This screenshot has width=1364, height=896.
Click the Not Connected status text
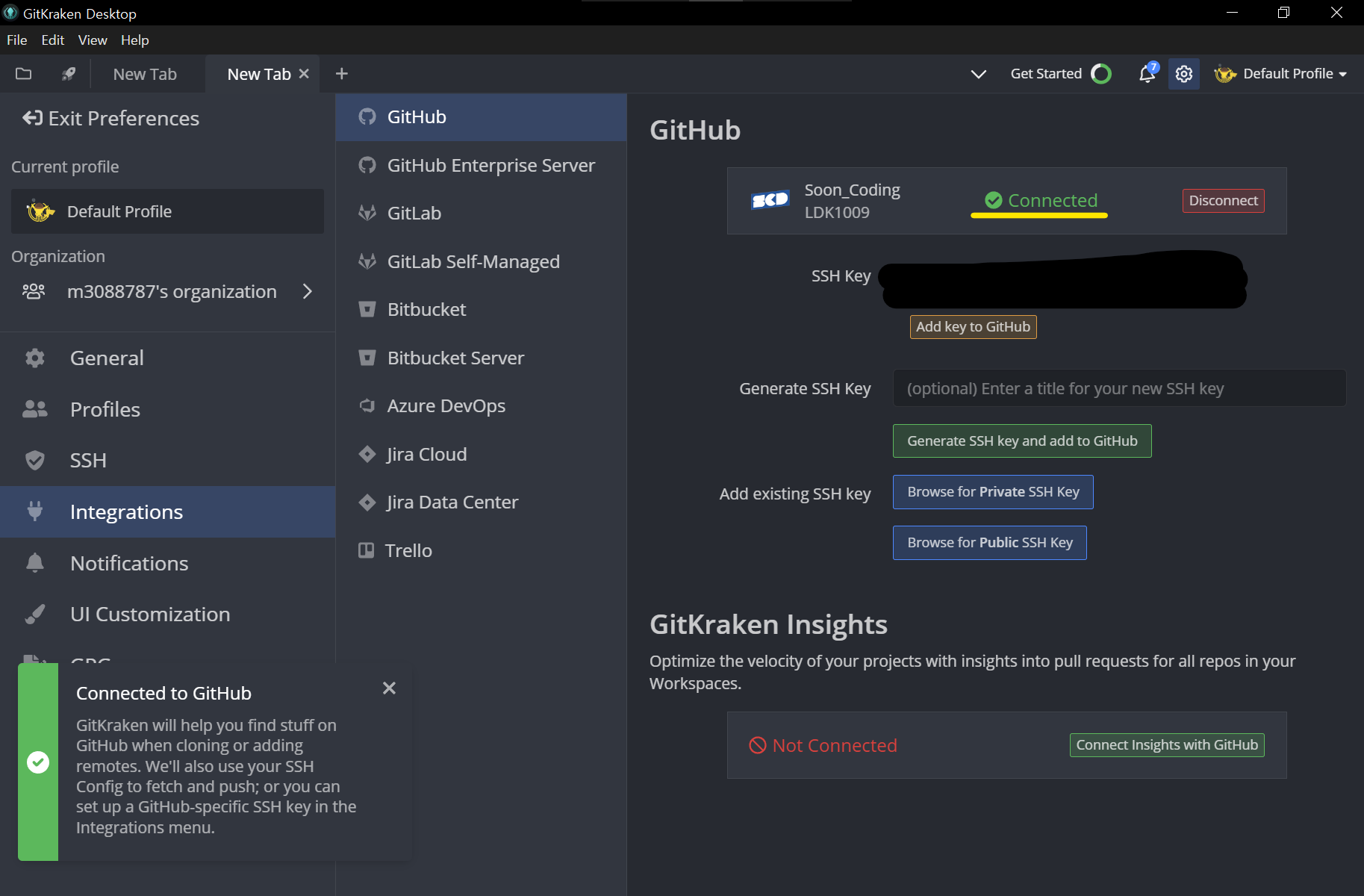(x=835, y=745)
